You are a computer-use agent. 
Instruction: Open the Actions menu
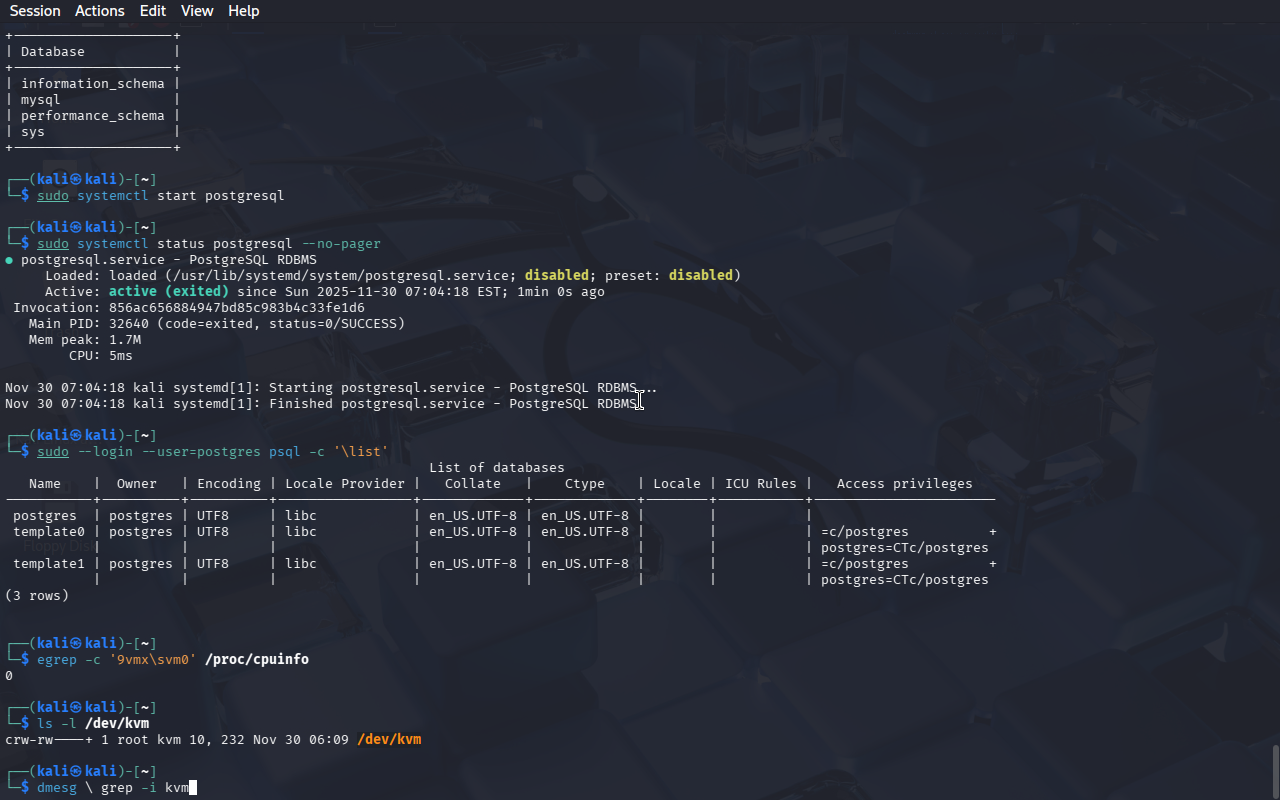(100, 11)
